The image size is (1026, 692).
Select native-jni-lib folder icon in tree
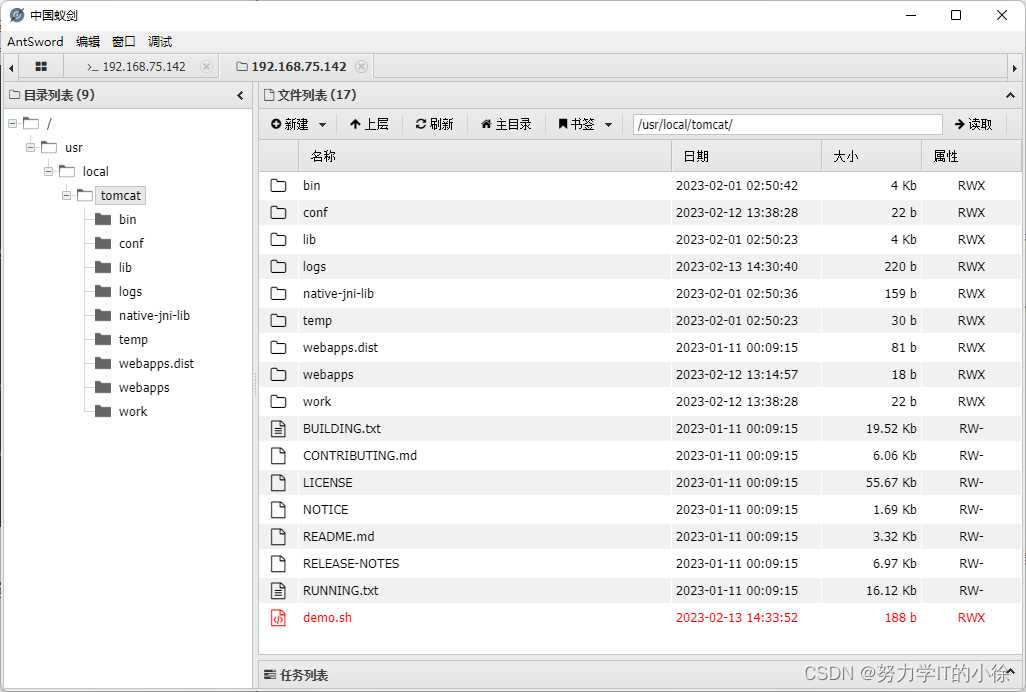(103, 315)
